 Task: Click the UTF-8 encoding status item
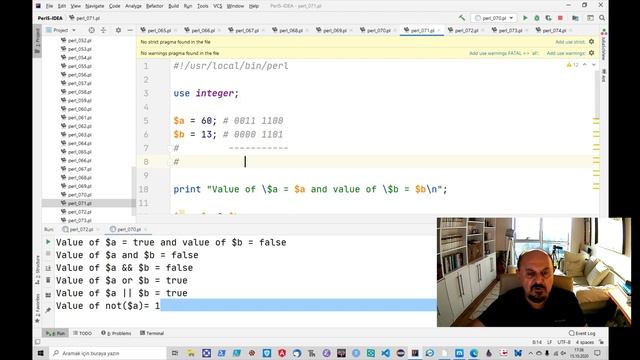tap(564, 342)
